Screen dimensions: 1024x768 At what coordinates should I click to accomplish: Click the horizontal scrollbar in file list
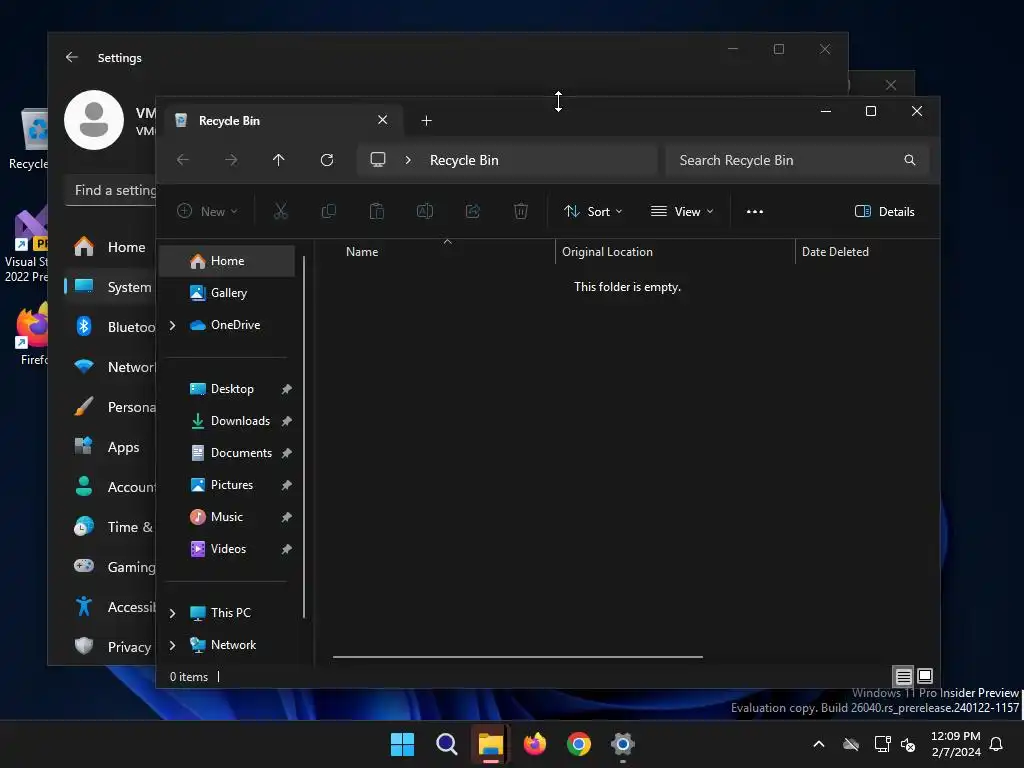tap(518, 657)
